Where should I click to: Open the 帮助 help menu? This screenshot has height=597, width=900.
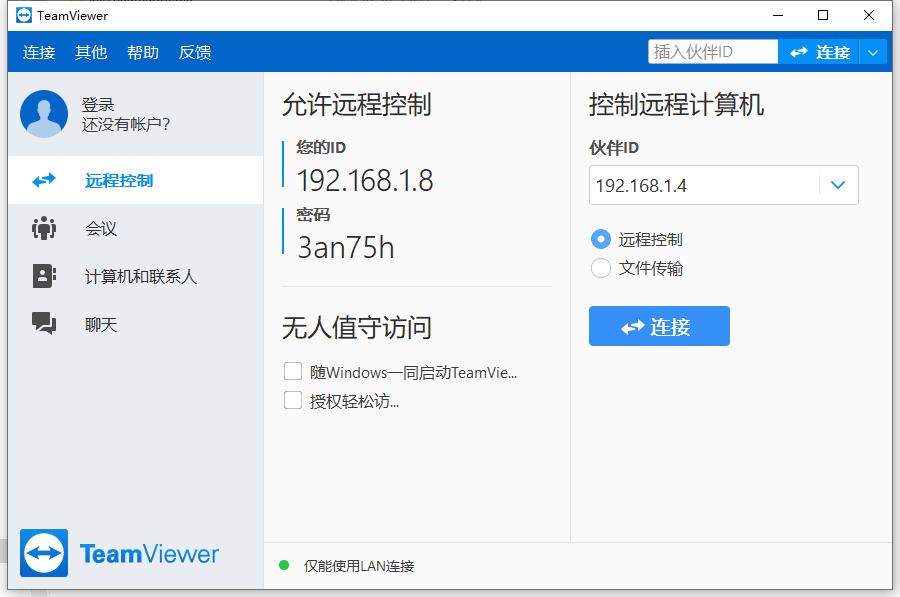click(x=142, y=52)
